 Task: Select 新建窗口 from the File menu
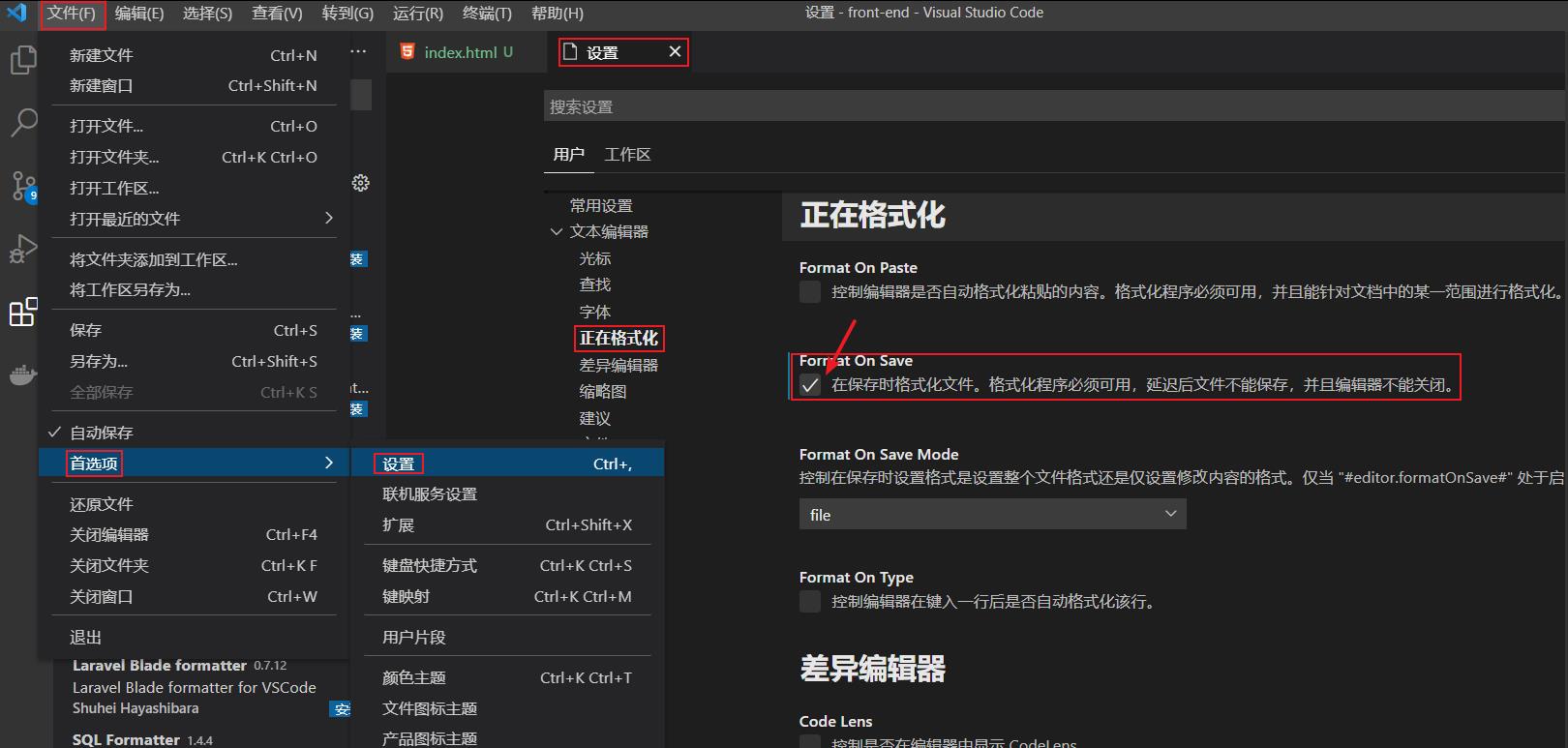[194, 85]
